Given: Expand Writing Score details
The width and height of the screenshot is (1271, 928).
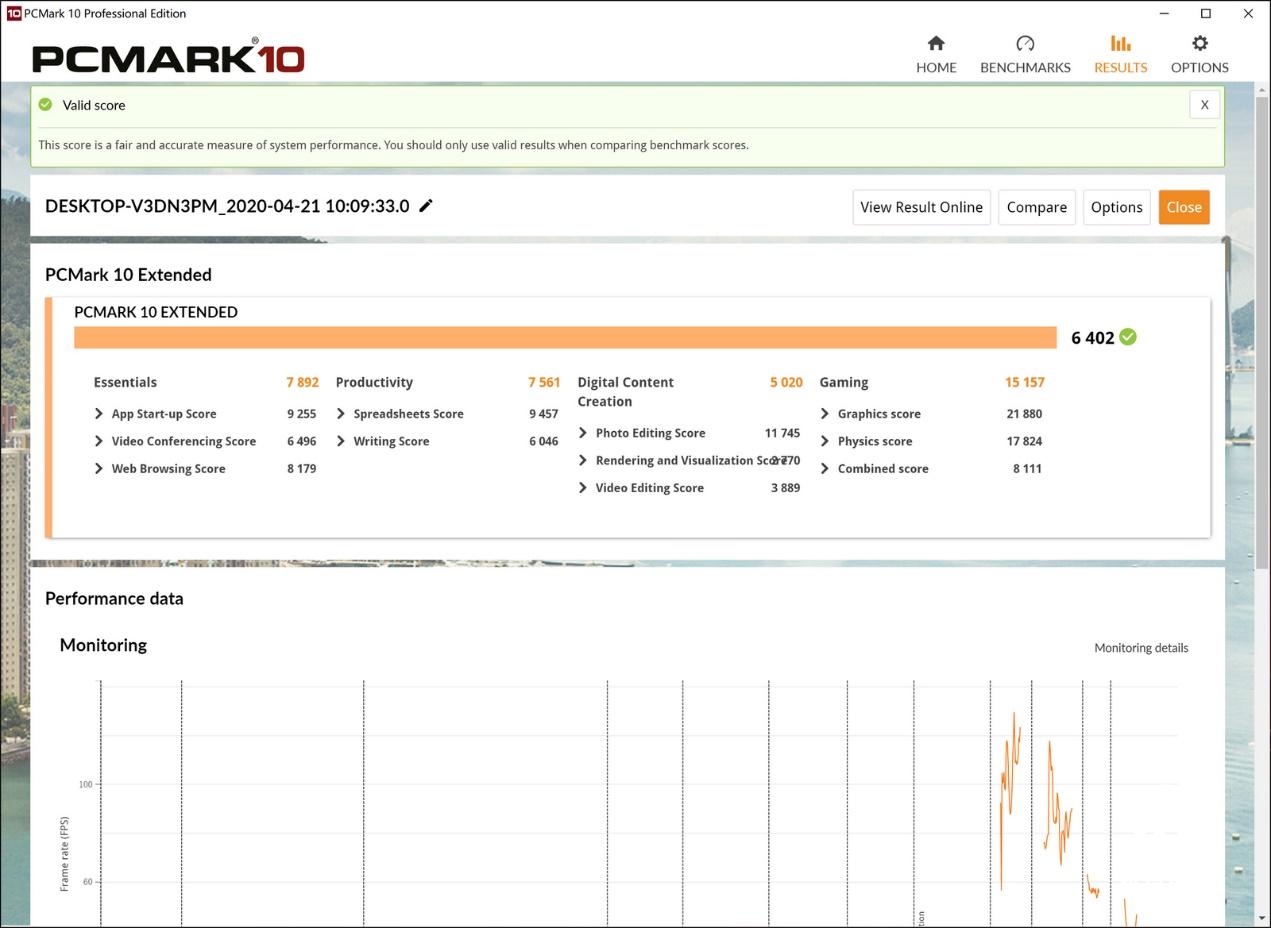Looking at the screenshot, I should [341, 441].
